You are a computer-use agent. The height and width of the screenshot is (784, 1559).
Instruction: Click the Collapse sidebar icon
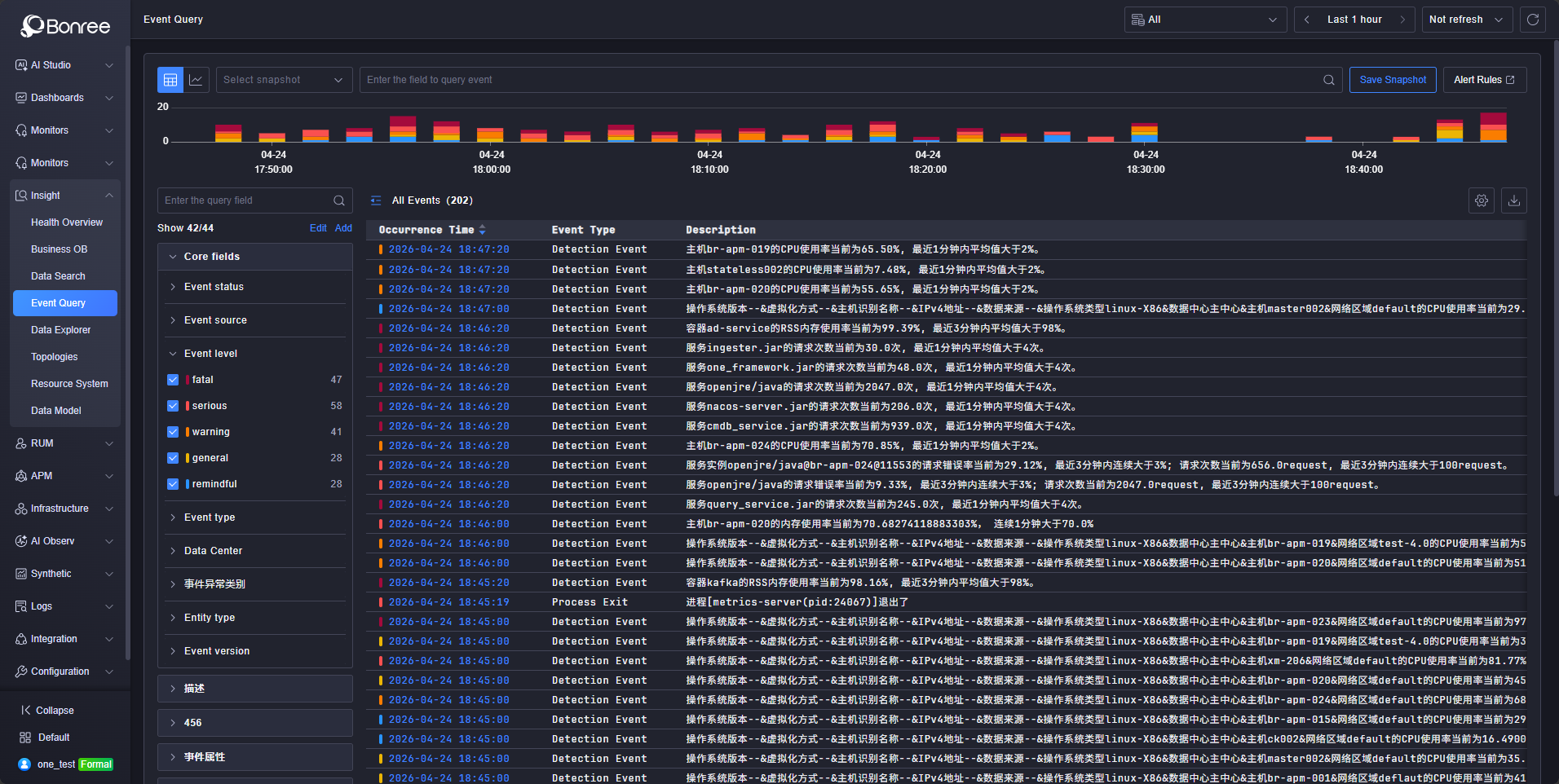point(25,711)
